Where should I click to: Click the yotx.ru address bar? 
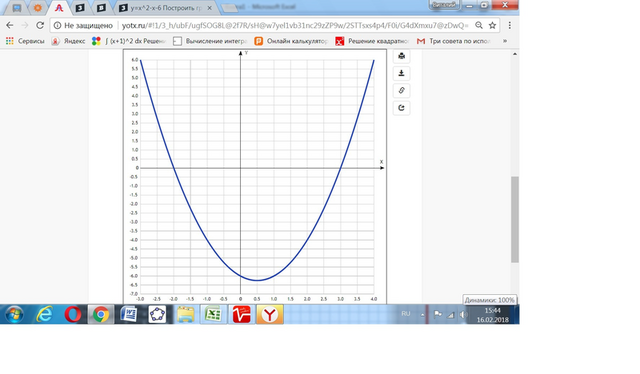(x=295, y=25)
